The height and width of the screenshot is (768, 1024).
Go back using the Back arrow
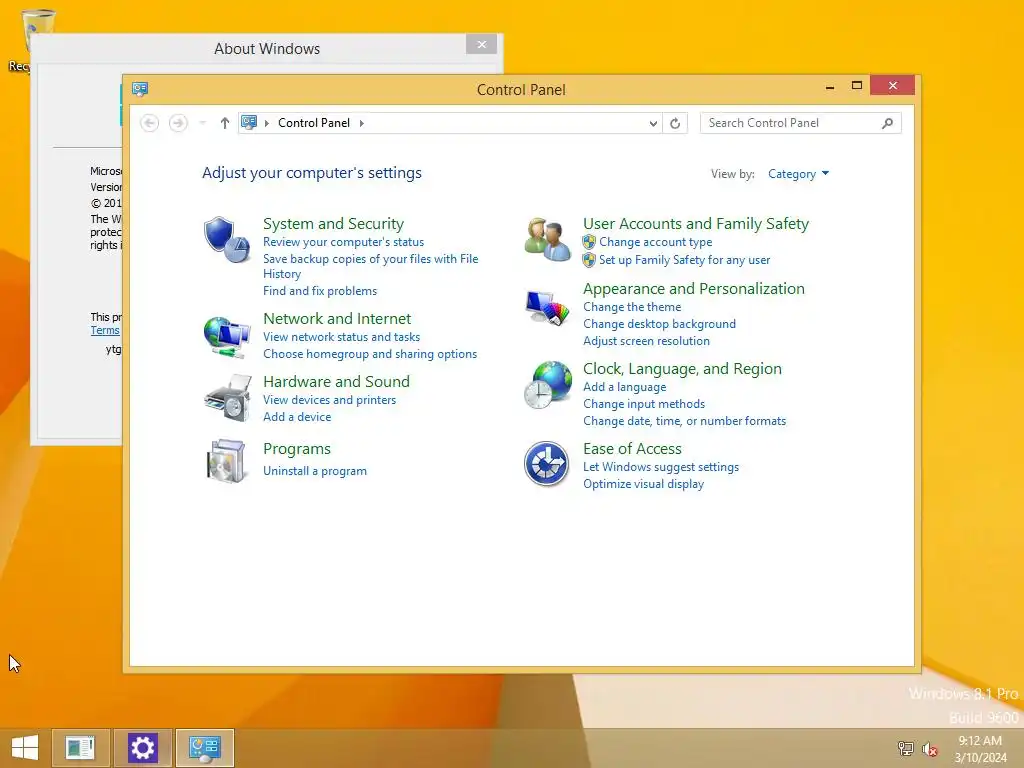click(x=150, y=123)
